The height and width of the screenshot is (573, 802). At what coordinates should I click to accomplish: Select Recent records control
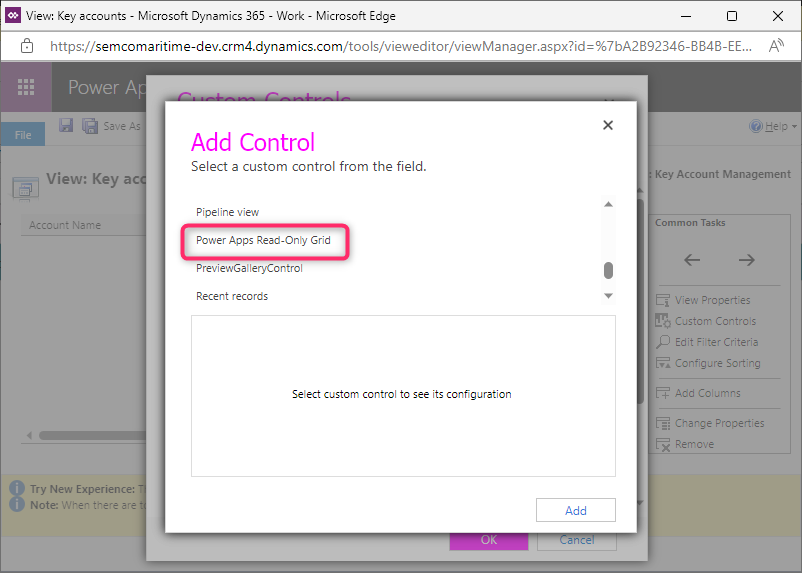pyautogui.click(x=232, y=296)
